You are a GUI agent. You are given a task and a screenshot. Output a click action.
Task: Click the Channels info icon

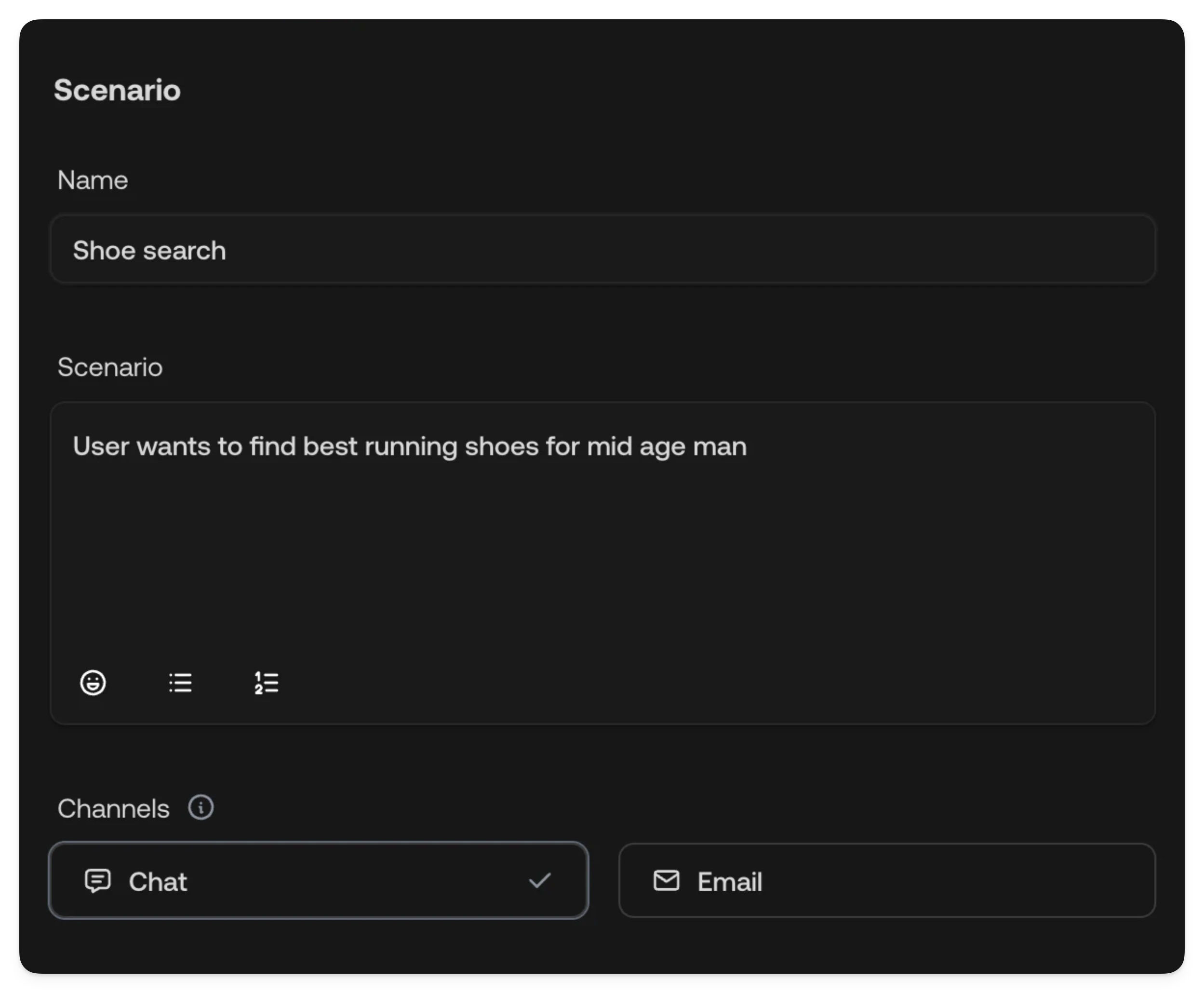point(201,808)
